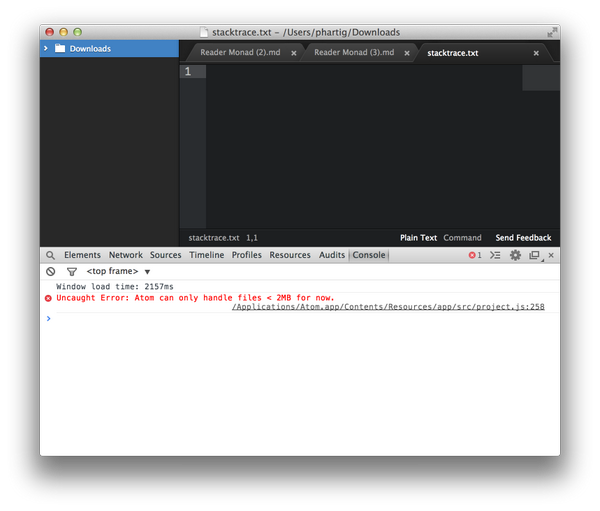
Task: Clear the console log icon
Action: (x=51, y=271)
